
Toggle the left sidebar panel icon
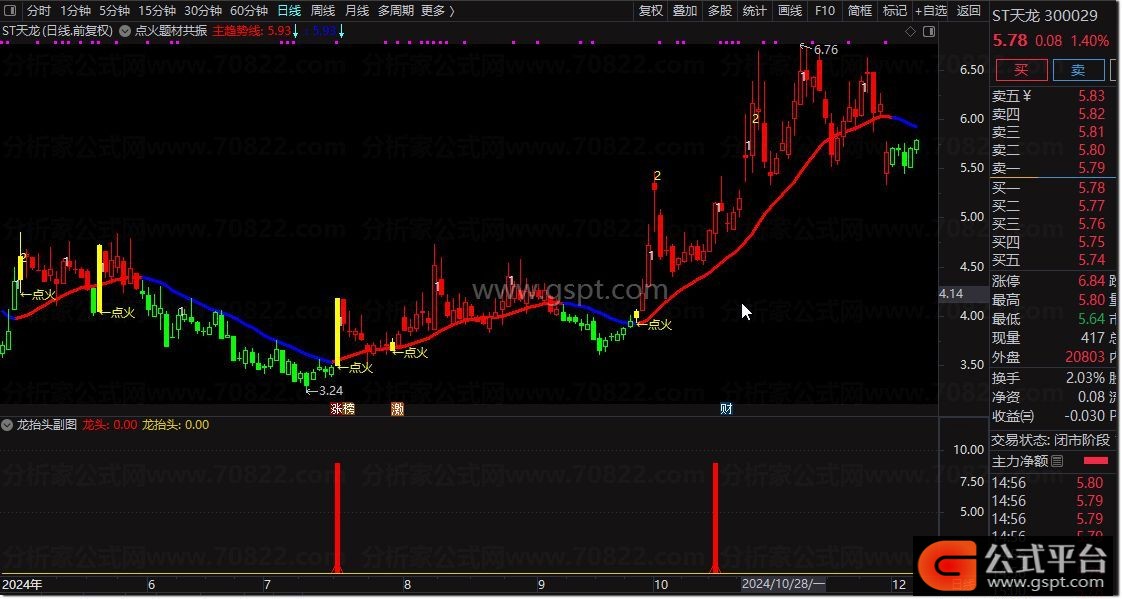click(11, 11)
